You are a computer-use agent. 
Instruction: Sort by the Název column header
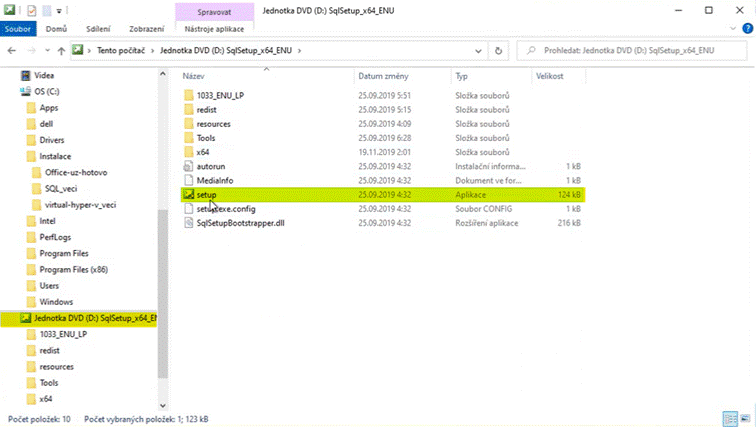(x=193, y=76)
